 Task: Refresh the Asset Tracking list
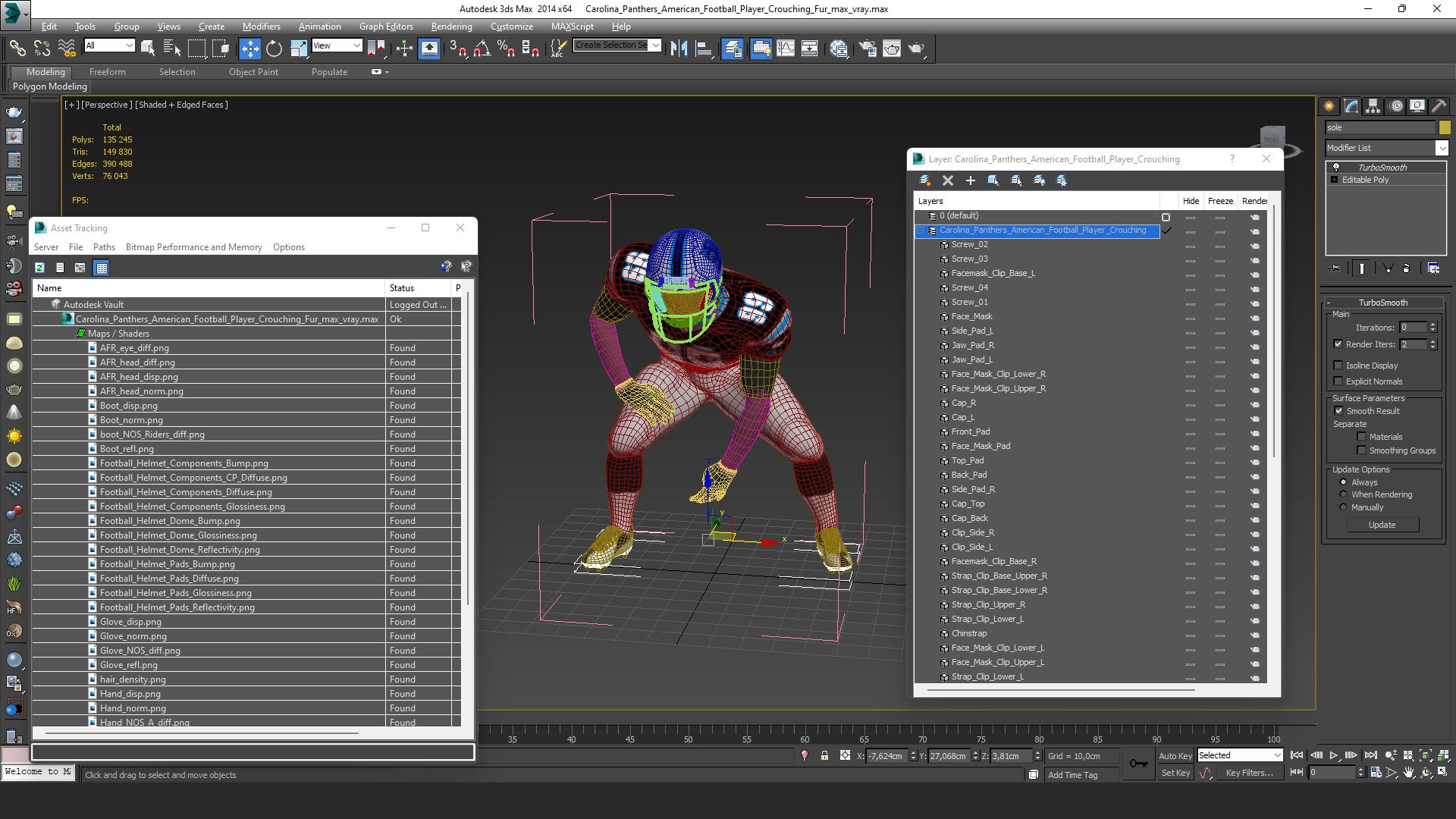tap(39, 268)
